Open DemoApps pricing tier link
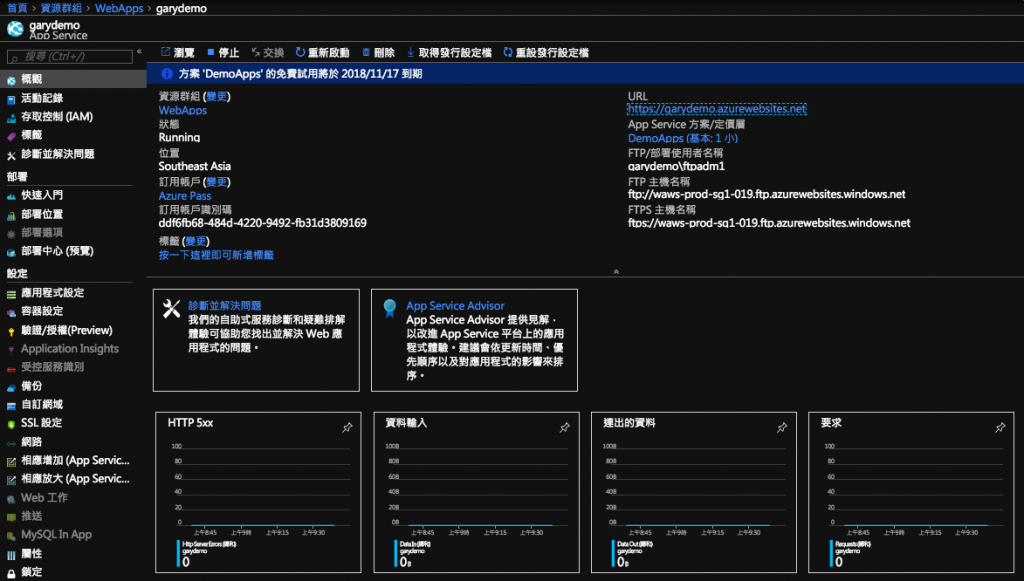 [683, 138]
